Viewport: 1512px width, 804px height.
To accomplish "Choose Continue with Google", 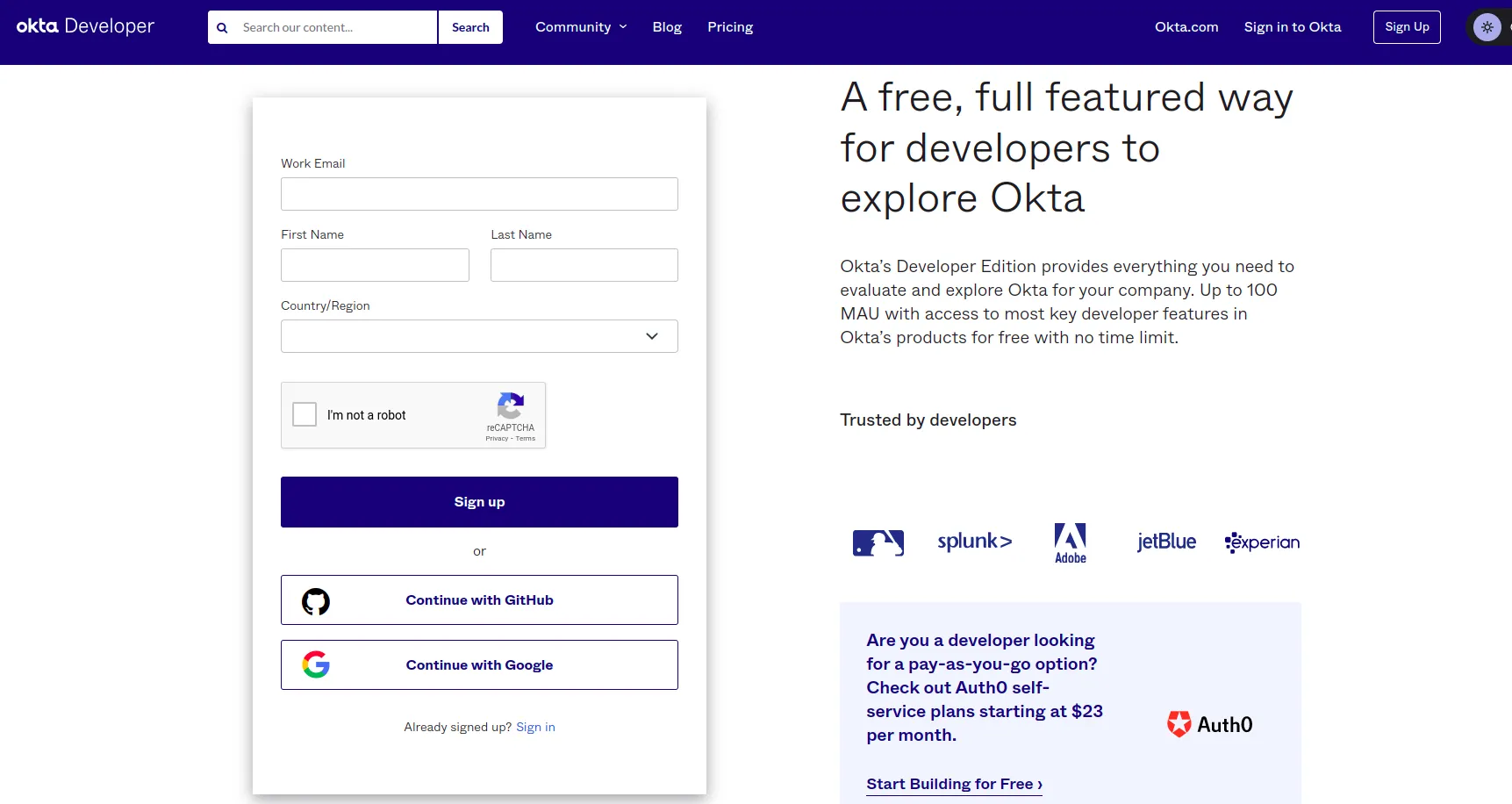I will coord(479,665).
